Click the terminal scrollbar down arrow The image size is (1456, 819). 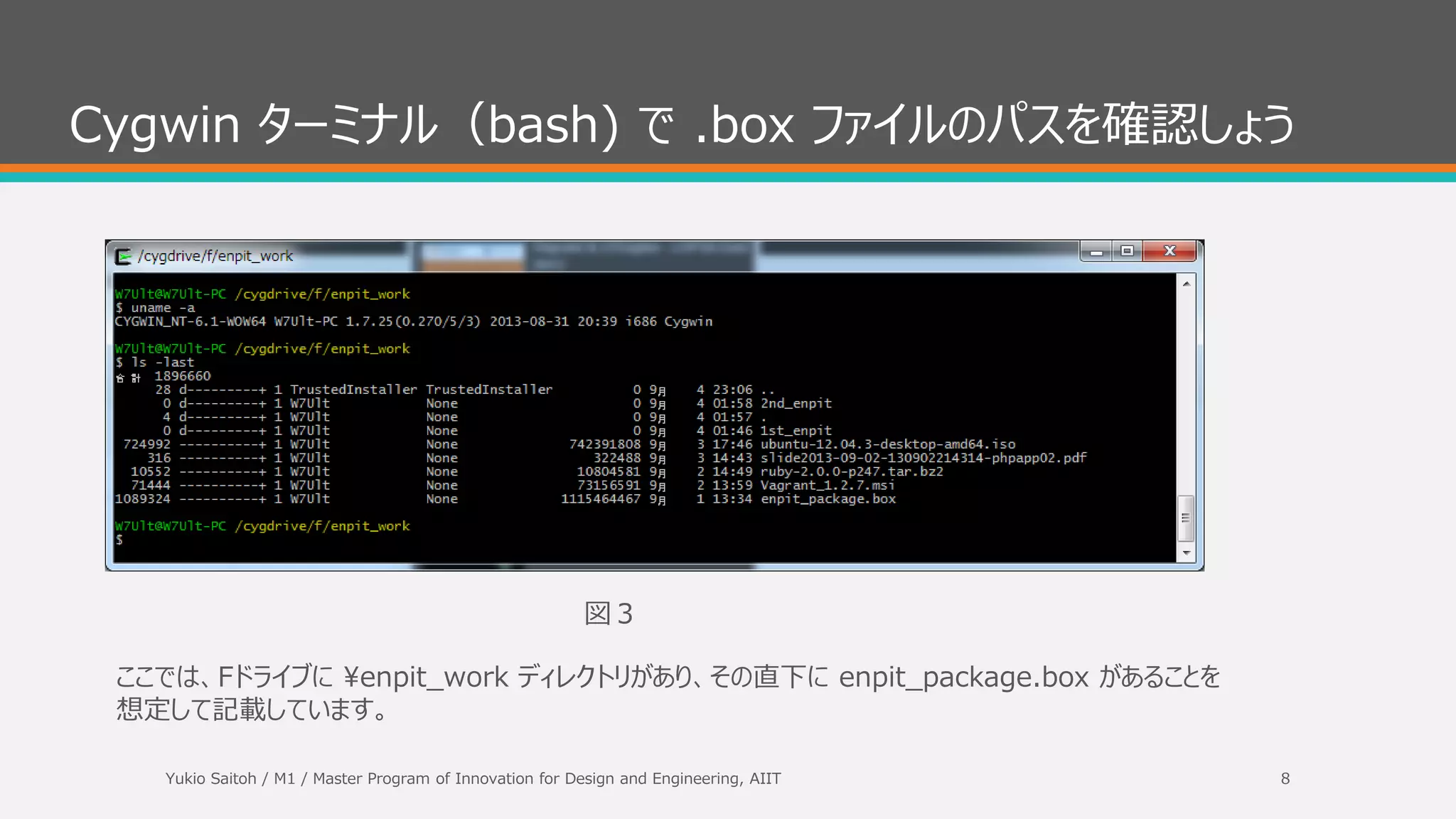coord(1186,553)
